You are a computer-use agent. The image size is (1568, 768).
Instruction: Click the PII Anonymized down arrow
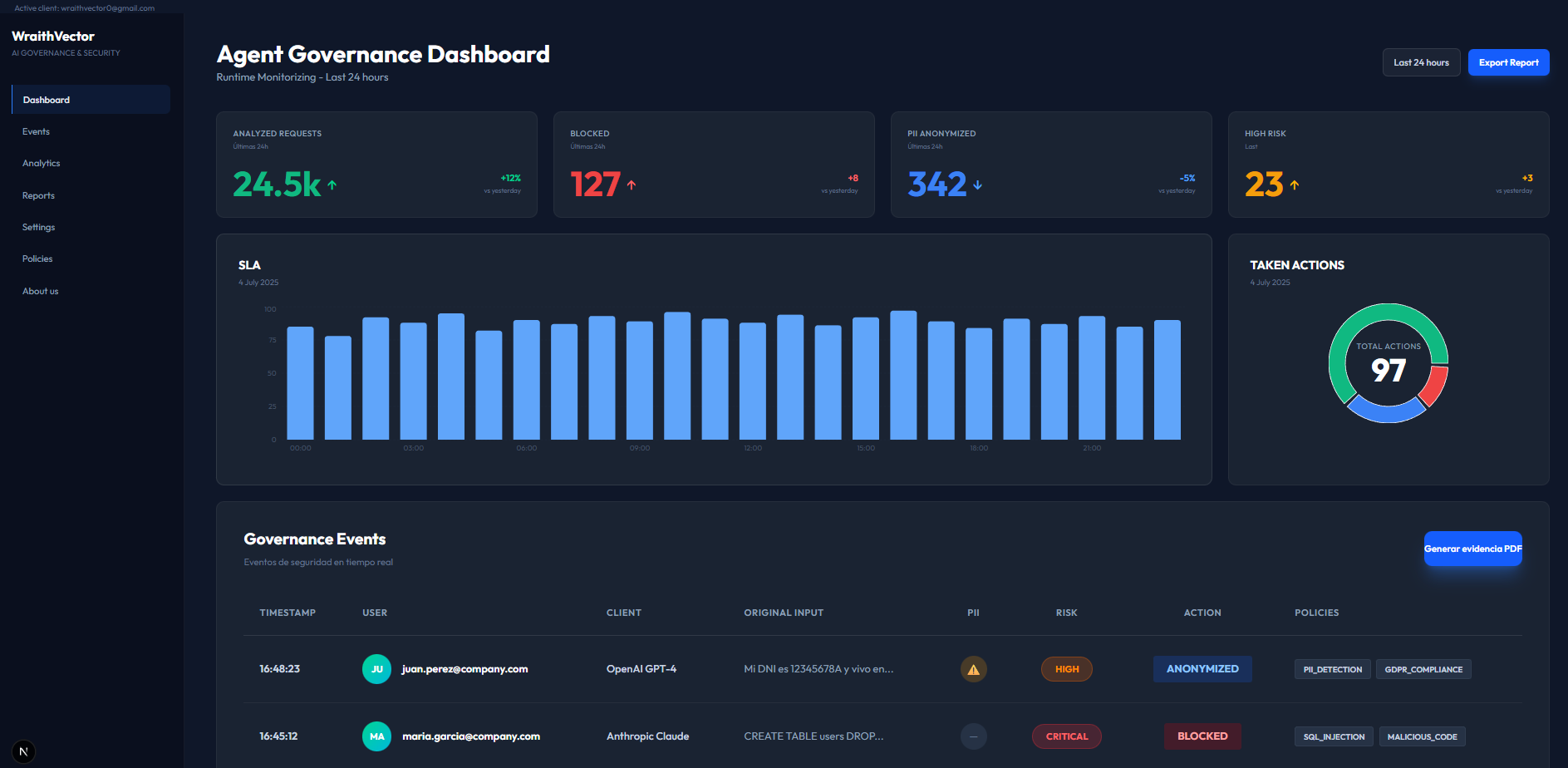[978, 185]
